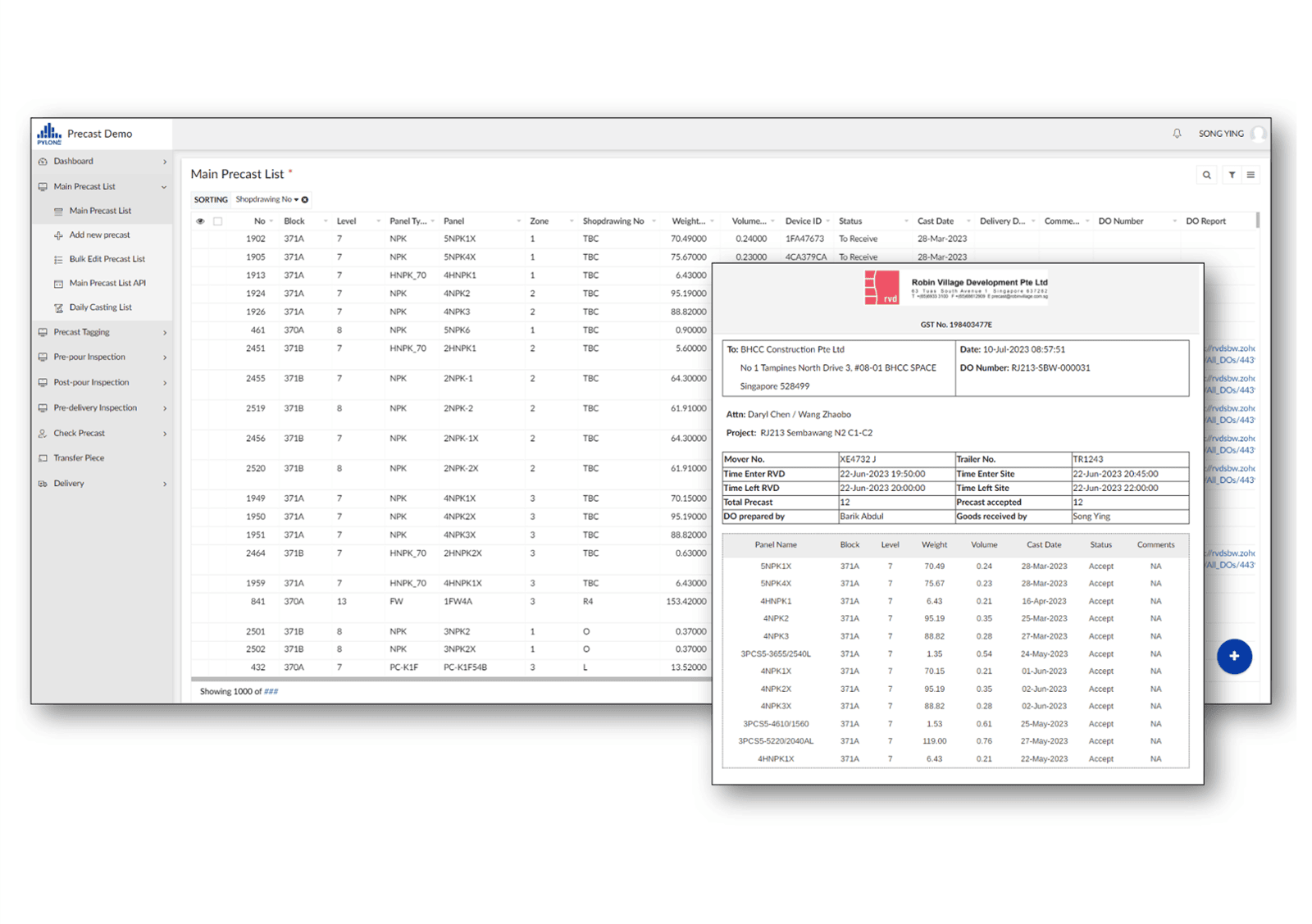Click the SONG YING username
This screenshot has width=1312, height=924.
(x=1221, y=134)
